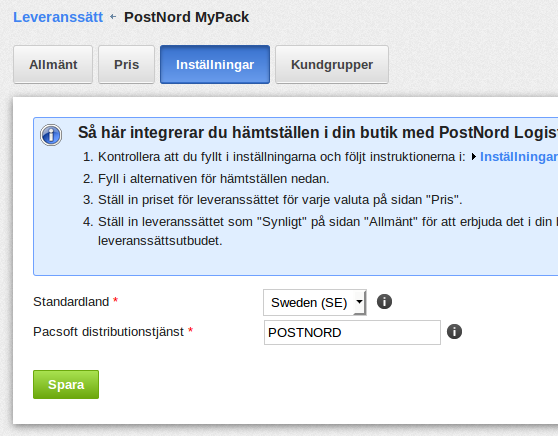
Task: Go to the Kundgrupper tab
Action: coord(332,64)
